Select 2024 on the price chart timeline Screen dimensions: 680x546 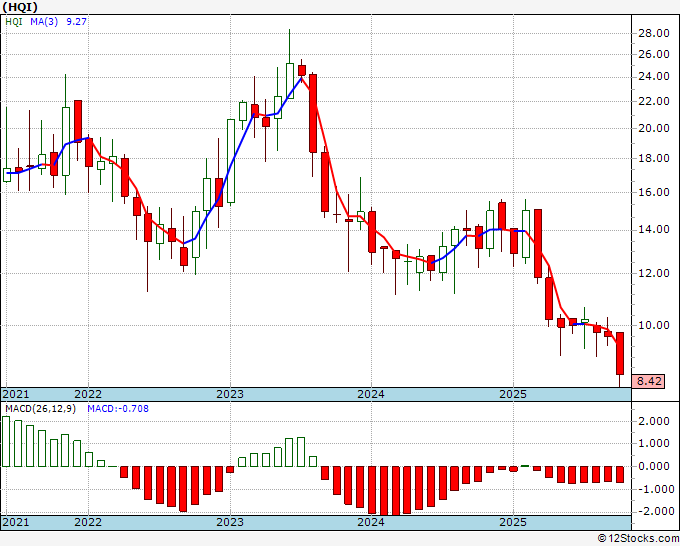tap(371, 394)
